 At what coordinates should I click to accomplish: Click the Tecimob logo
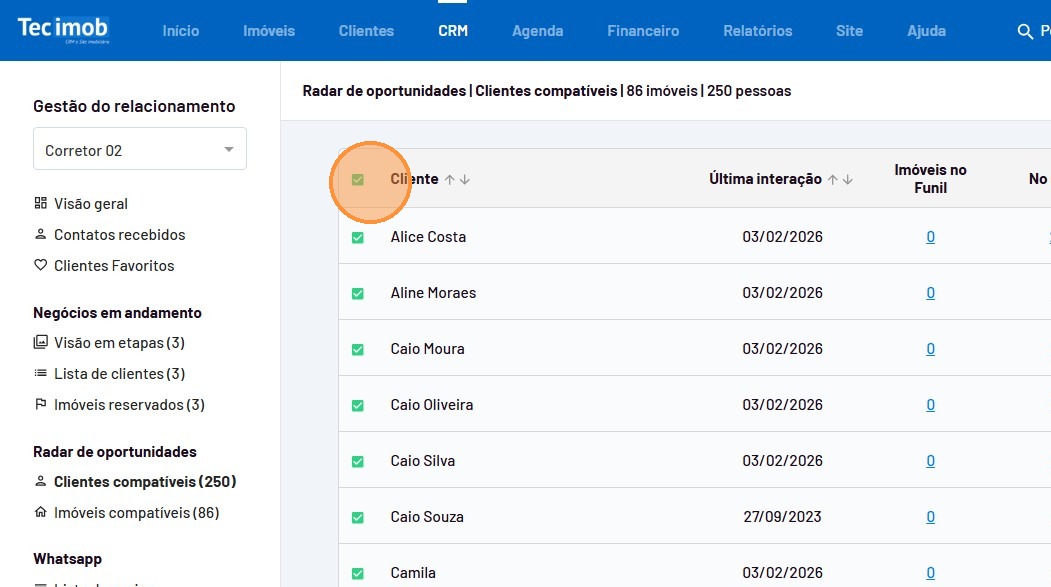pos(63,29)
